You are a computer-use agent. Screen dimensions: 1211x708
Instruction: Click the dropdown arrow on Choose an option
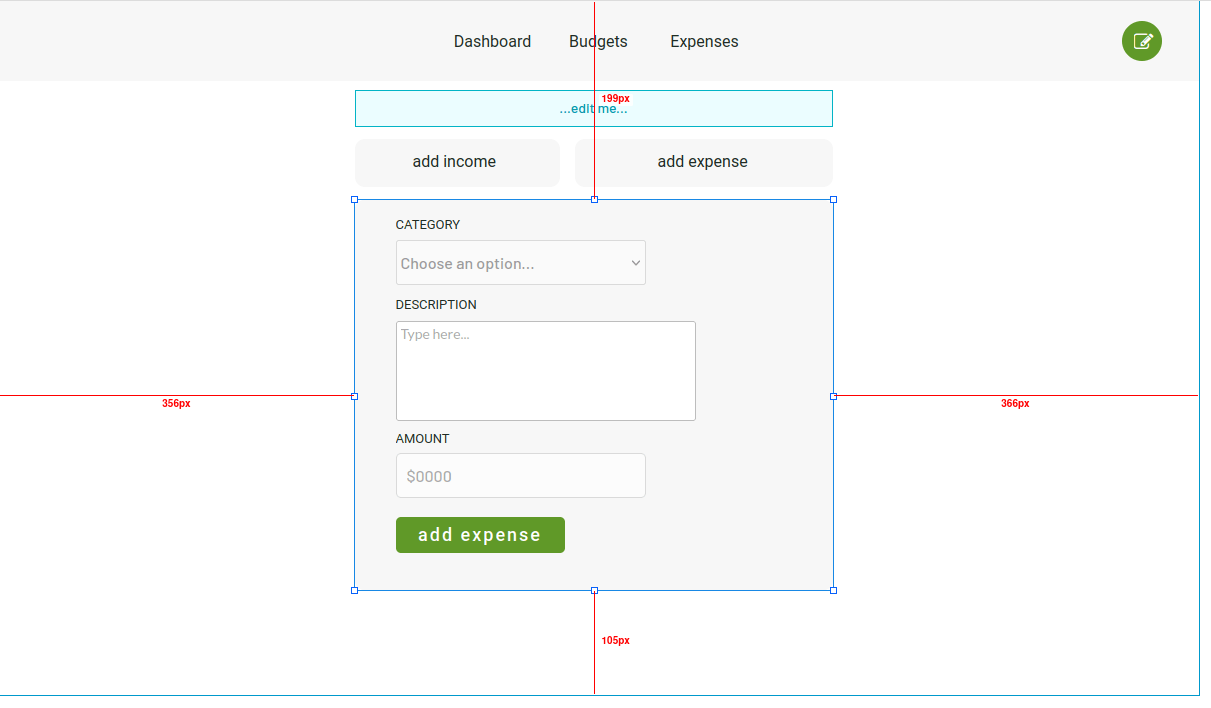pos(635,262)
